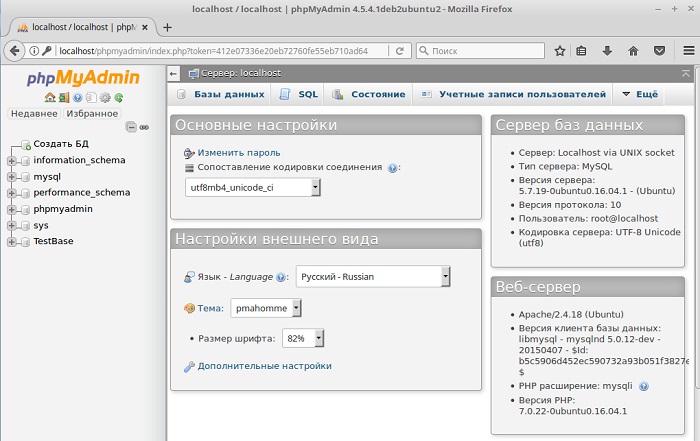Switch to the Базы данных tab
Image resolution: width=700 pixels, height=441 pixels.
tap(221, 94)
